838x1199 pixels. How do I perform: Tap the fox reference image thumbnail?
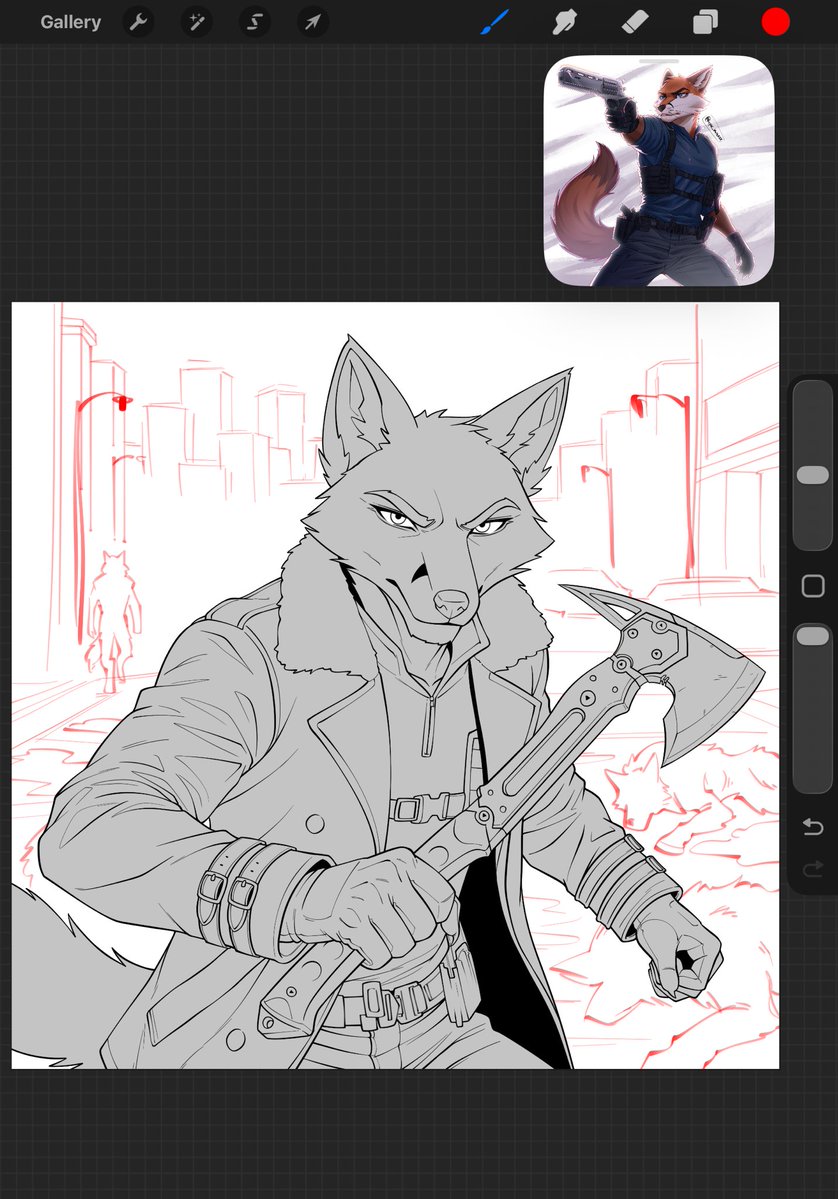click(659, 171)
